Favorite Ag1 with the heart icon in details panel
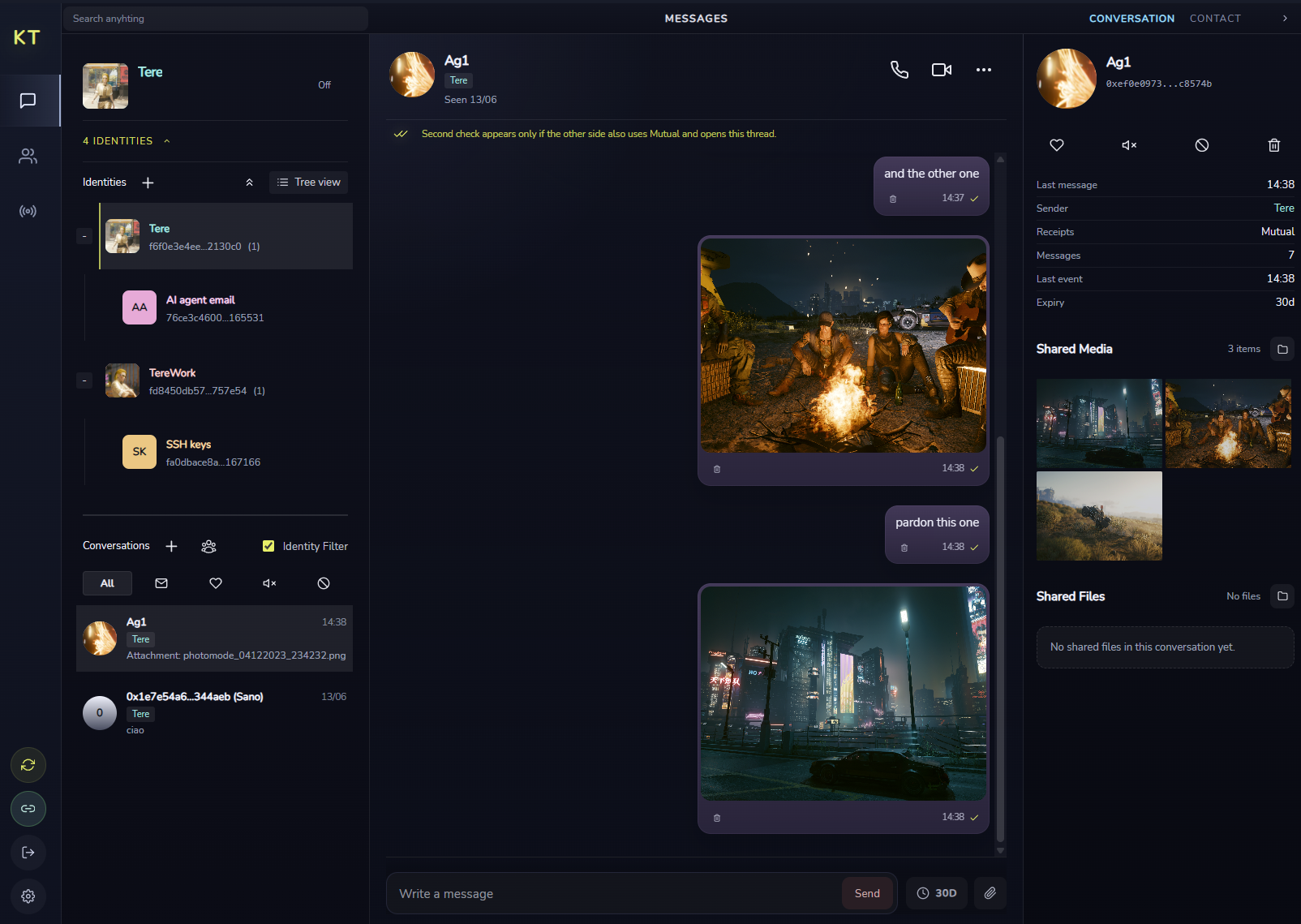The image size is (1301, 924). point(1057,145)
